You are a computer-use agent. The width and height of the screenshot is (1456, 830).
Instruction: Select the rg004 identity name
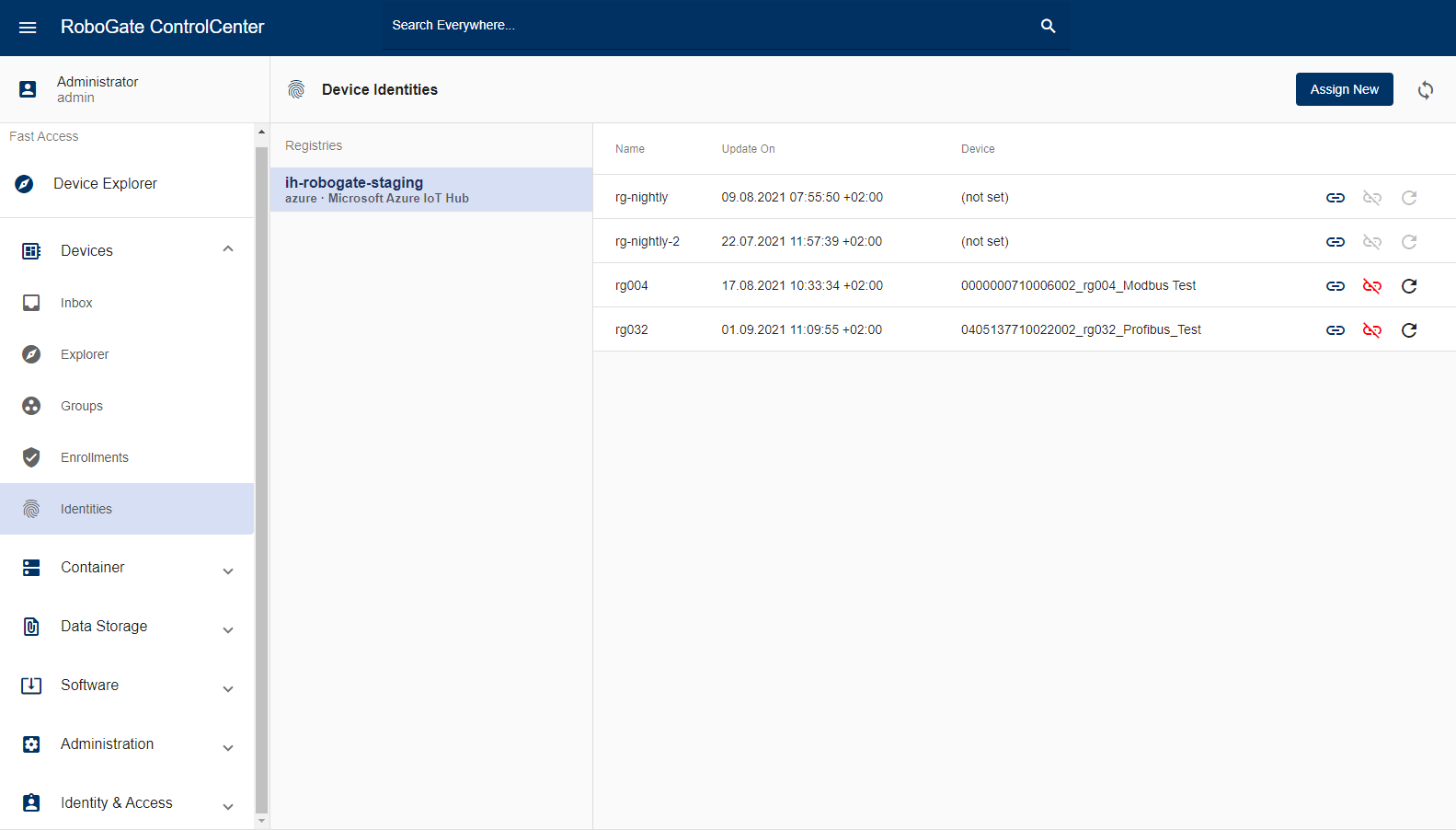(x=632, y=286)
